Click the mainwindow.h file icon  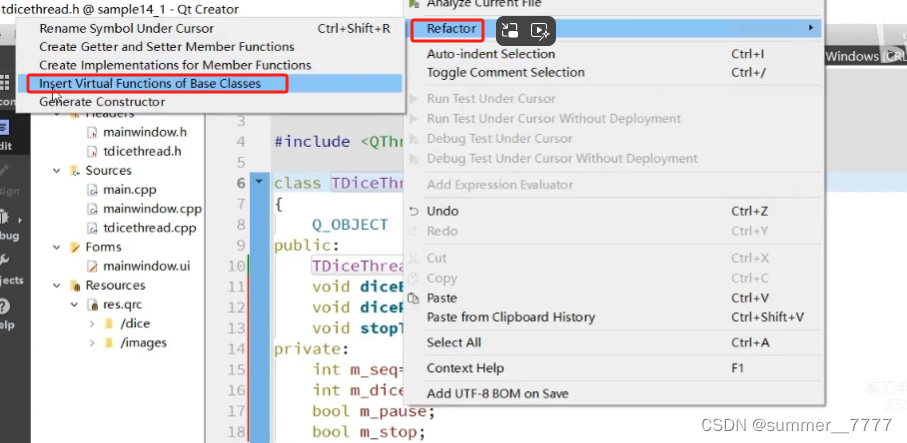pos(92,132)
